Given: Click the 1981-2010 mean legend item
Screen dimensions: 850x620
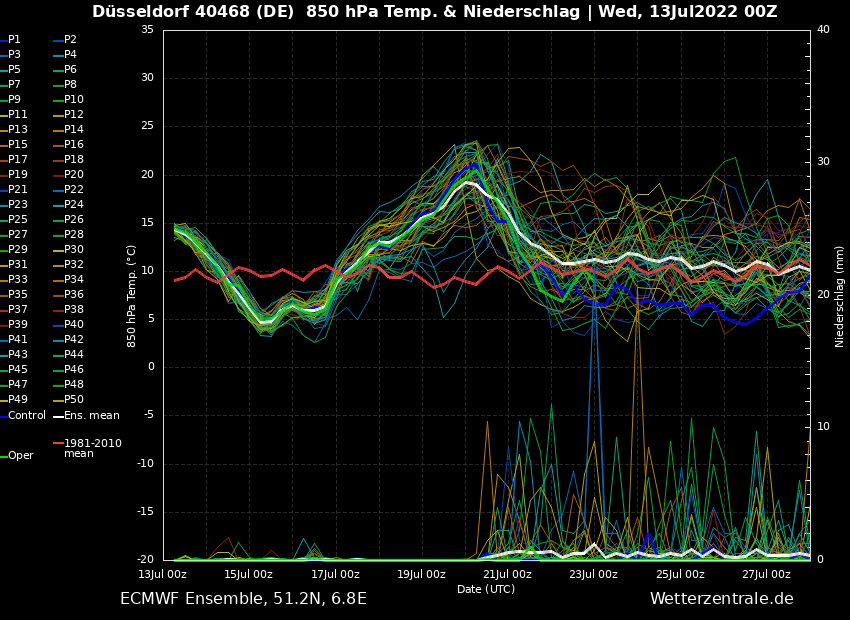Looking at the screenshot, I should (x=92, y=448).
